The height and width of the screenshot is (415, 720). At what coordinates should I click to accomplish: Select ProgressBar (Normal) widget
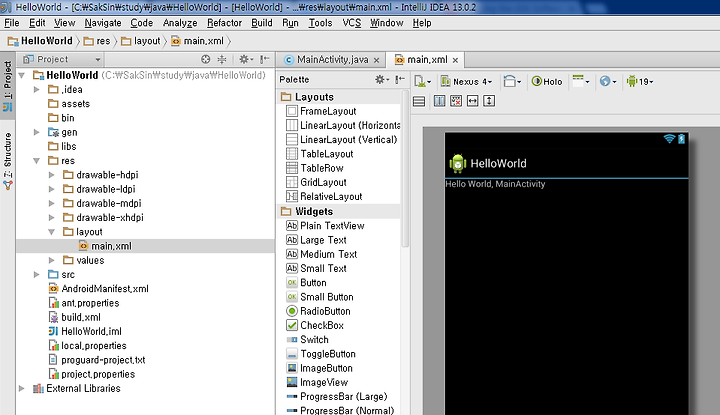tap(340, 410)
